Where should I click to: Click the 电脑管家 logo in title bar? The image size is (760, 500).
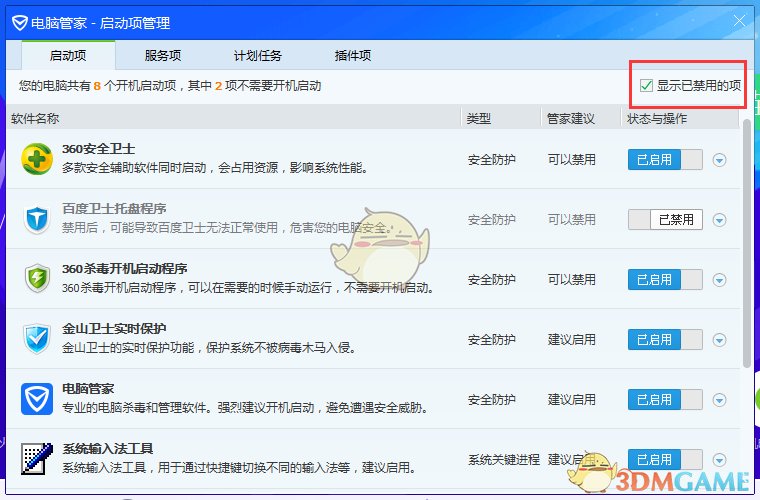pyautogui.click(x=19, y=23)
